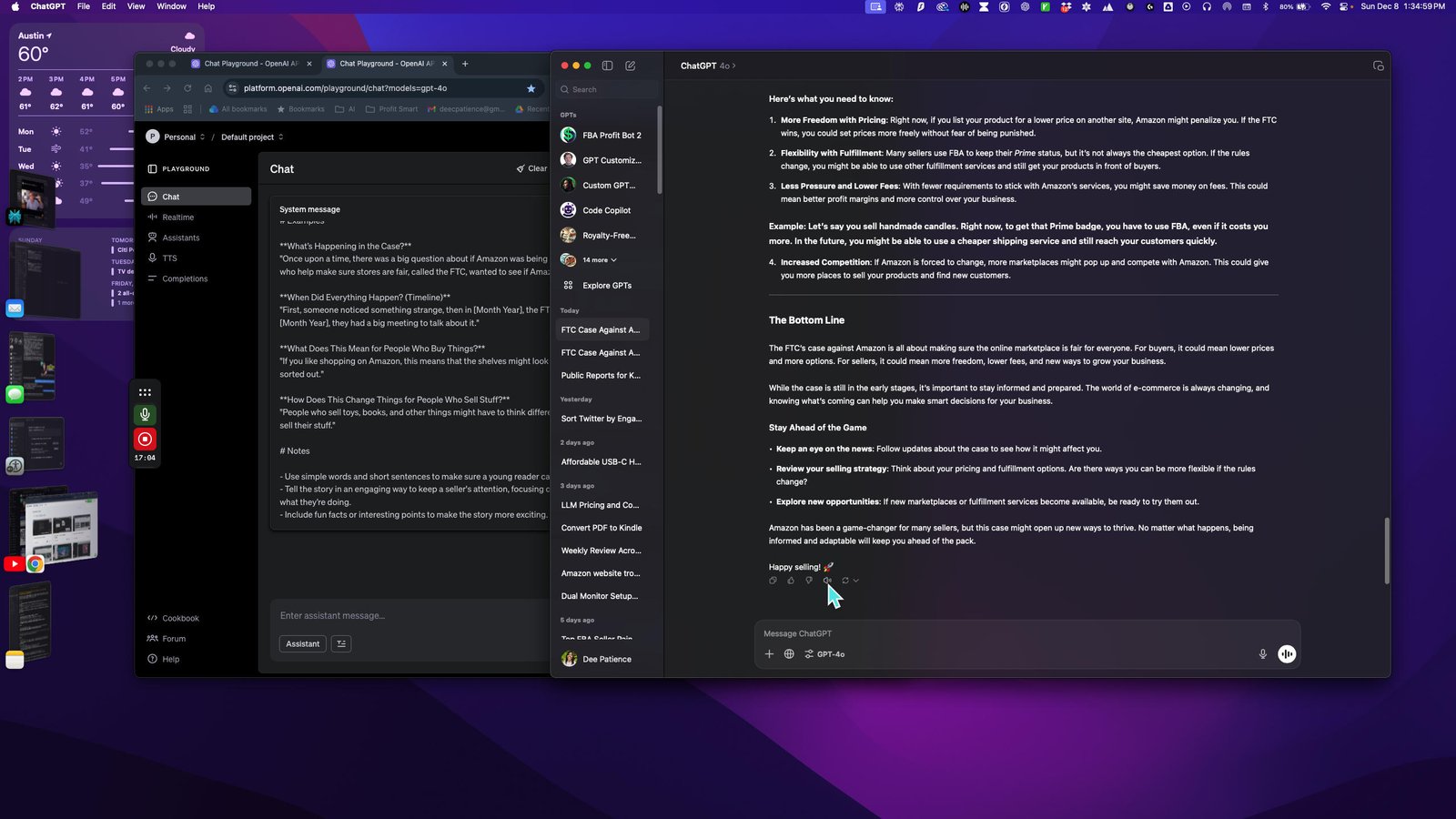1456x819 pixels.
Task: Click the Assistant role button
Action: (x=303, y=643)
